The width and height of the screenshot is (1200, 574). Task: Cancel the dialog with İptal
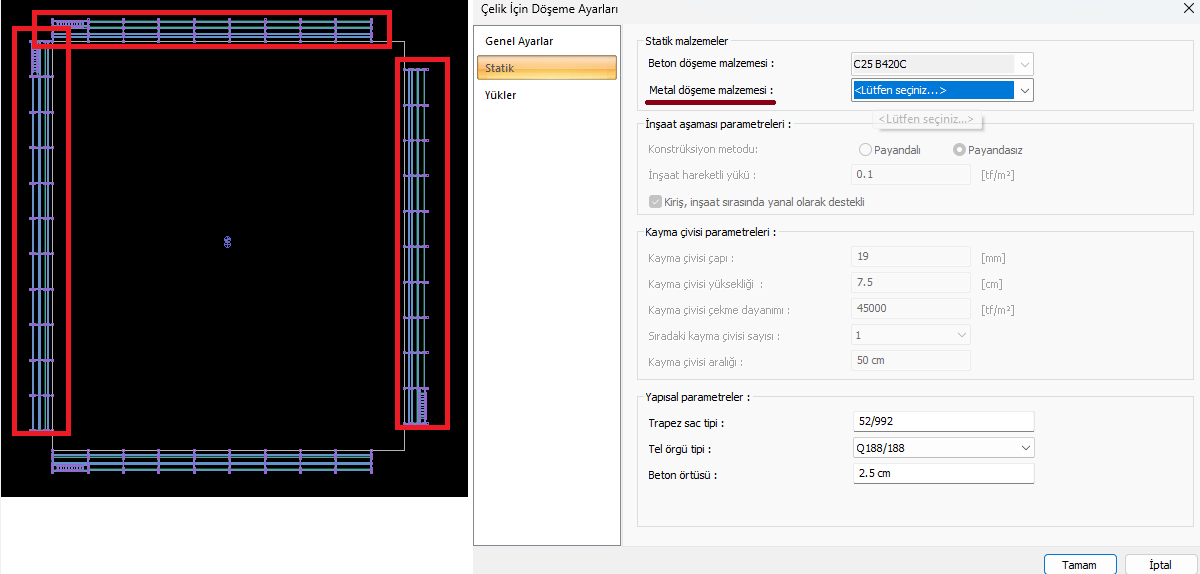click(1160, 564)
